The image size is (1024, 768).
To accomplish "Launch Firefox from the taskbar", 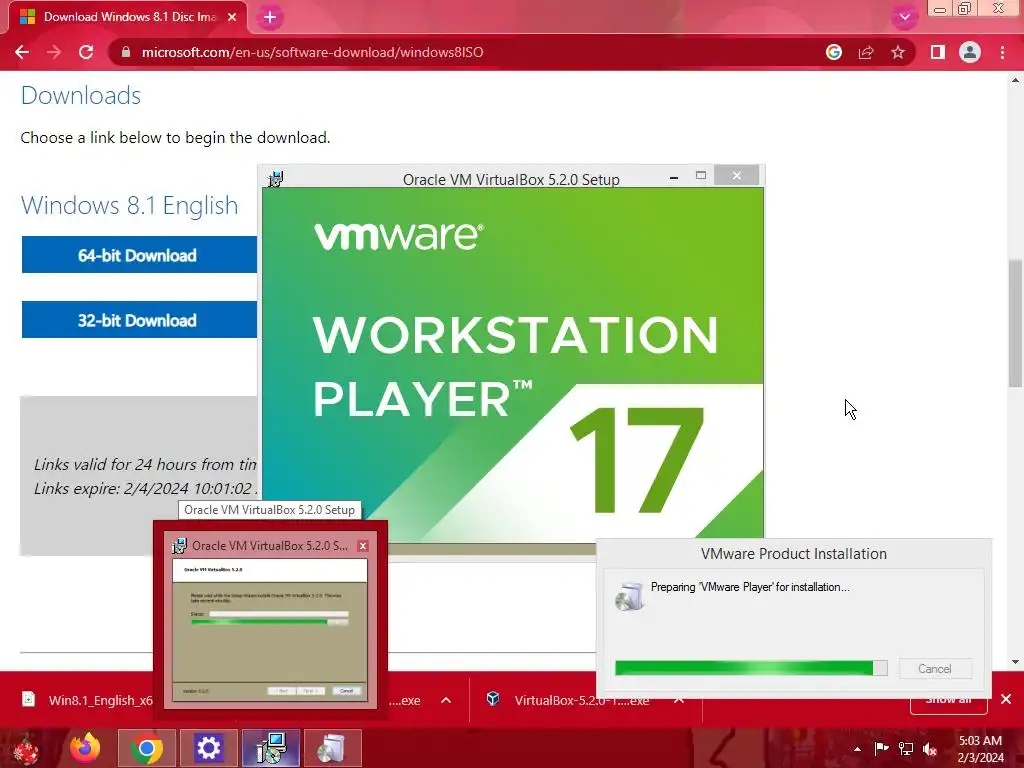I will click(x=85, y=748).
